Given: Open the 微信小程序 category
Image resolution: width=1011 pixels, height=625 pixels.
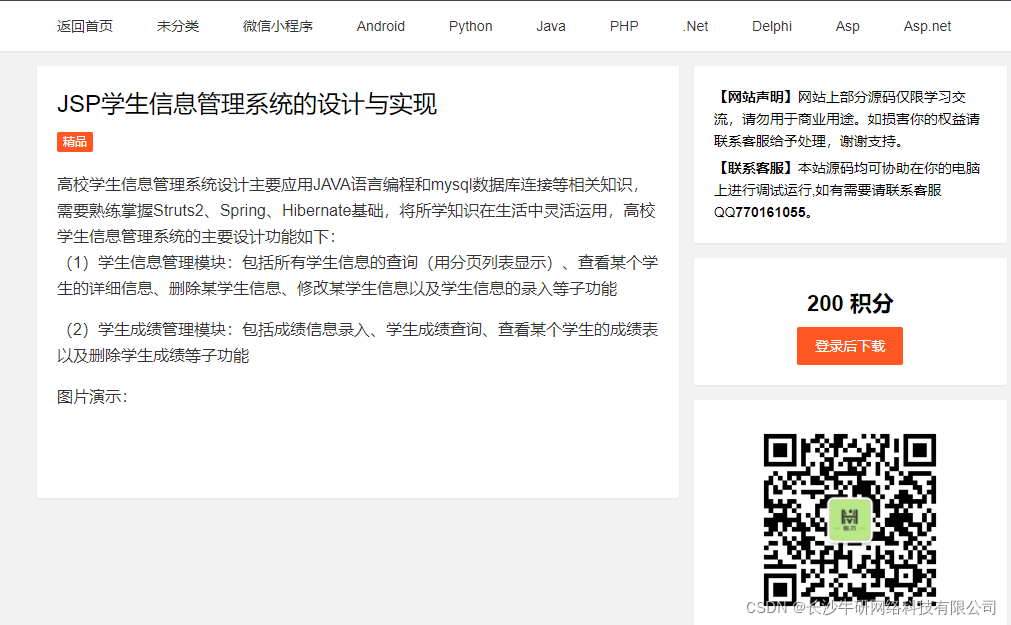Looking at the screenshot, I should pyautogui.click(x=278, y=26).
